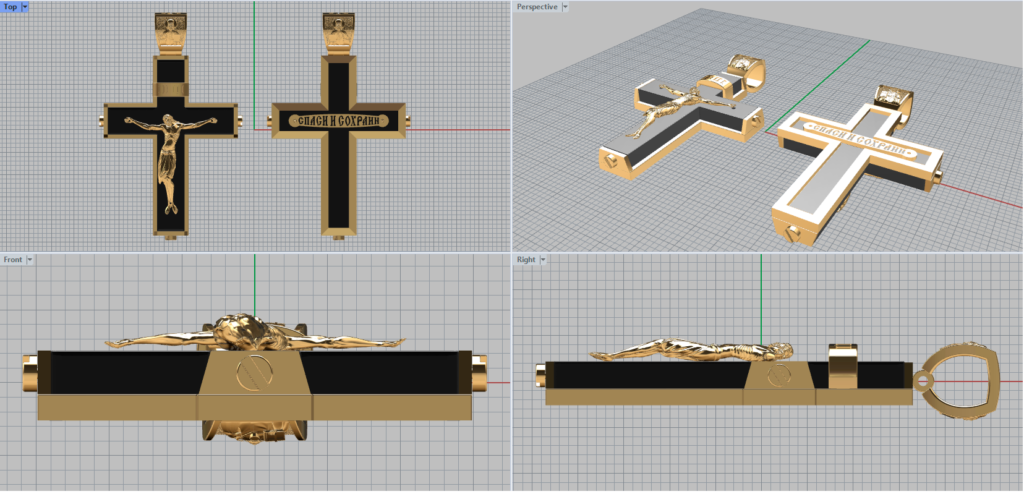Viewport: 1024px width, 494px height.
Task: Select the Front viewport title label
Action: tap(13, 260)
